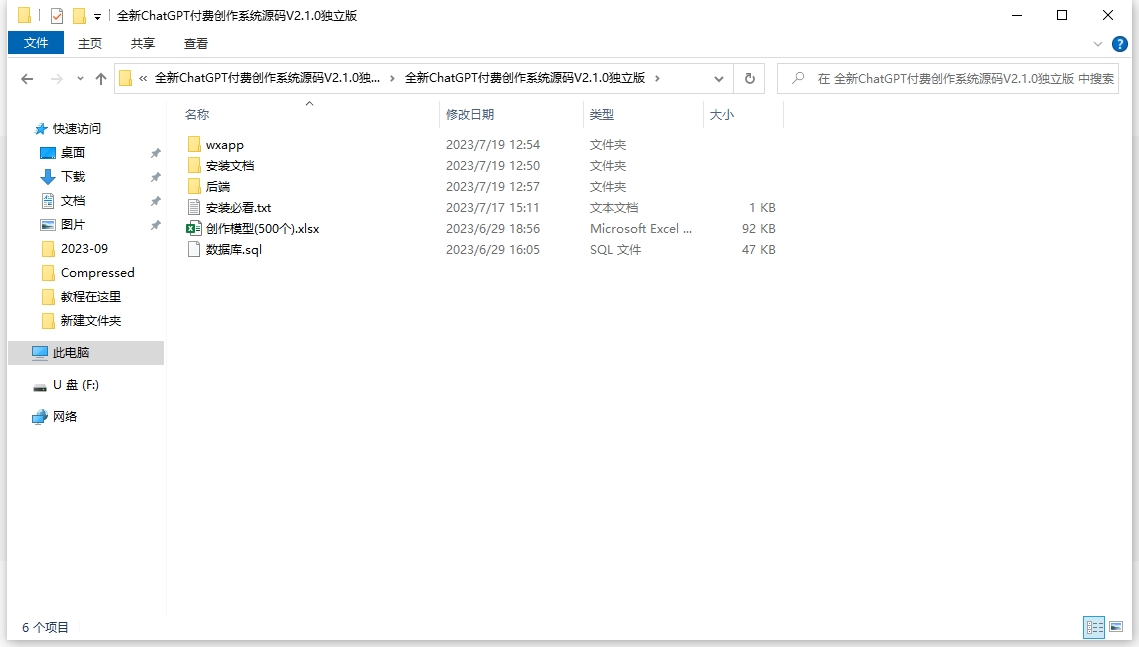Screen dimensions: 1139x647
Task: Go back with the left arrow
Action: tap(27, 78)
